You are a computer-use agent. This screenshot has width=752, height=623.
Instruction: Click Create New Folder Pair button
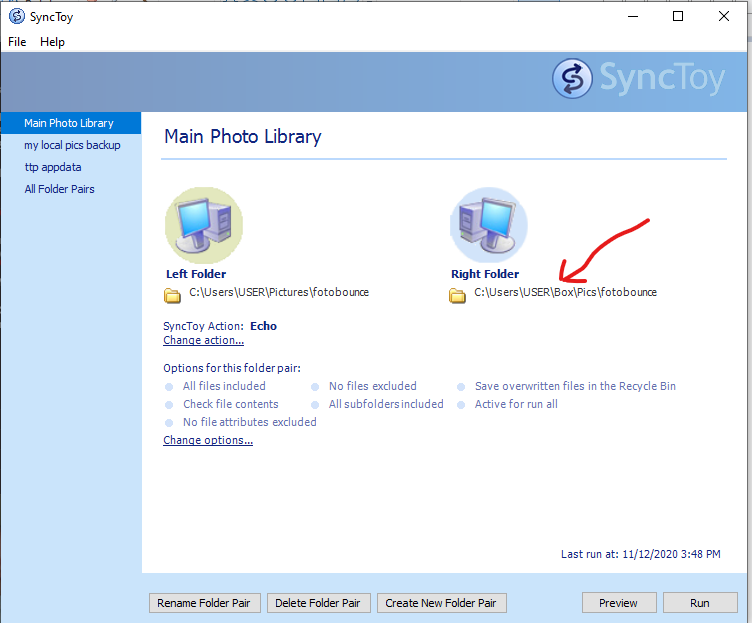(x=442, y=603)
